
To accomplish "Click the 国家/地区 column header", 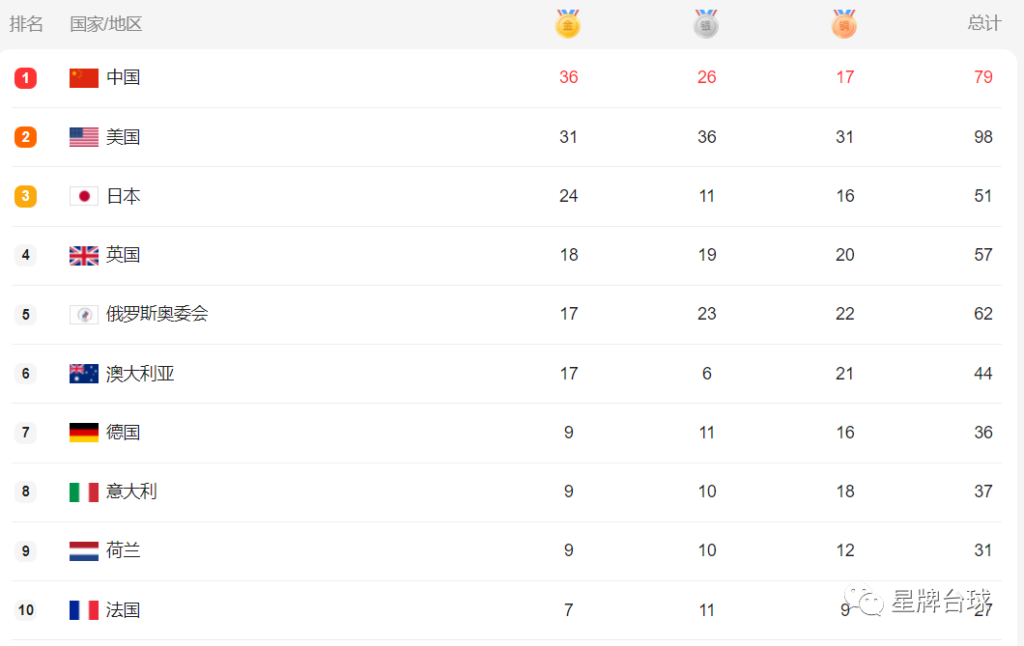I will (106, 24).
